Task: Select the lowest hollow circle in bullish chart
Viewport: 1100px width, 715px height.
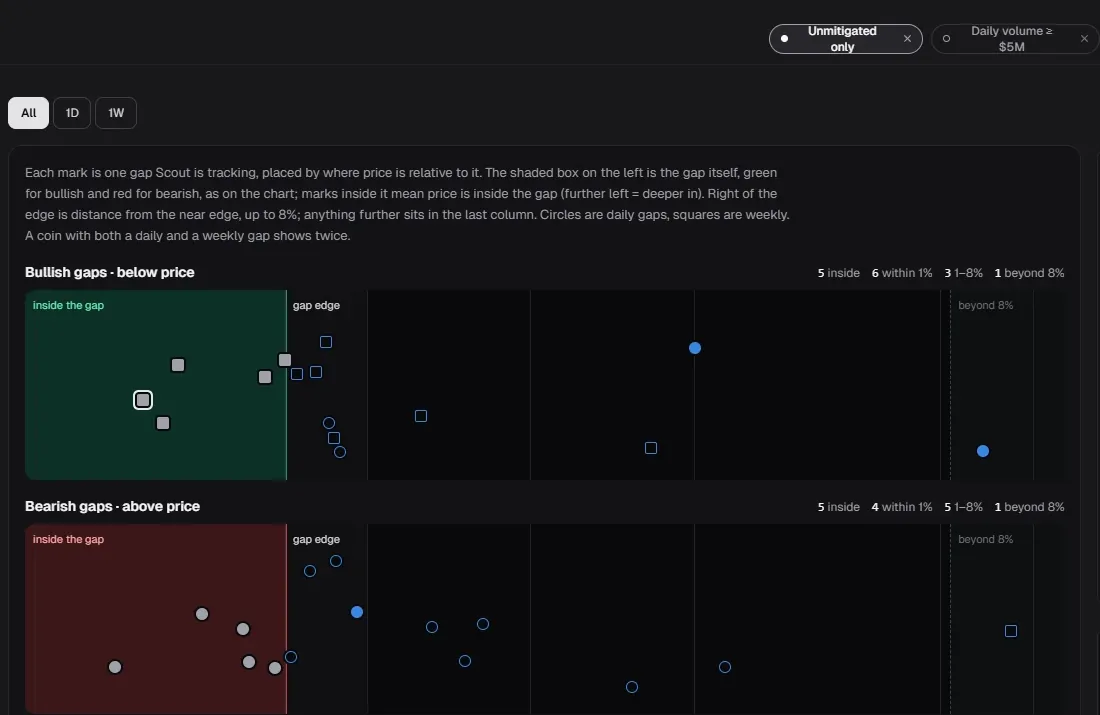Action: pos(340,453)
